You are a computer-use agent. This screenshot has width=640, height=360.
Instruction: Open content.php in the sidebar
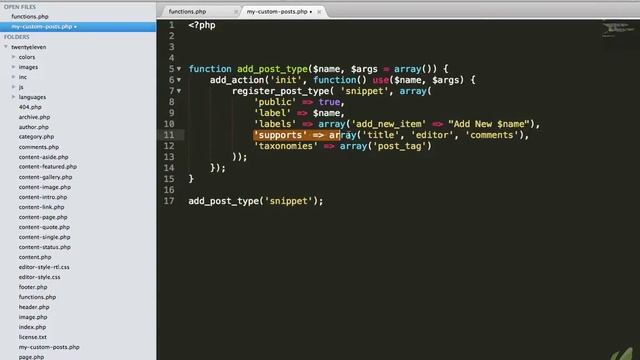point(35,257)
